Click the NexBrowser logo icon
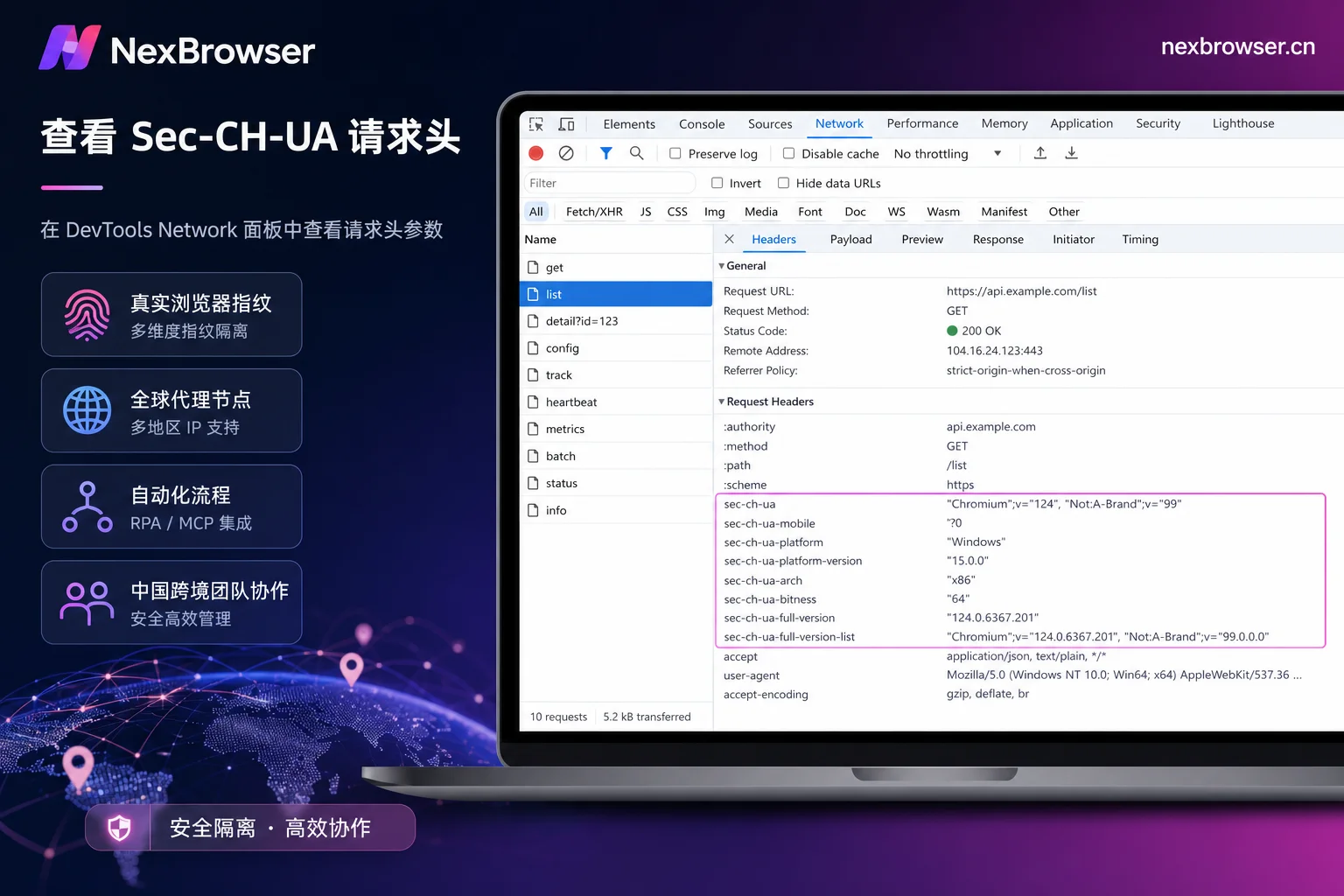The height and width of the screenshot is (896, 1344). 70,48
